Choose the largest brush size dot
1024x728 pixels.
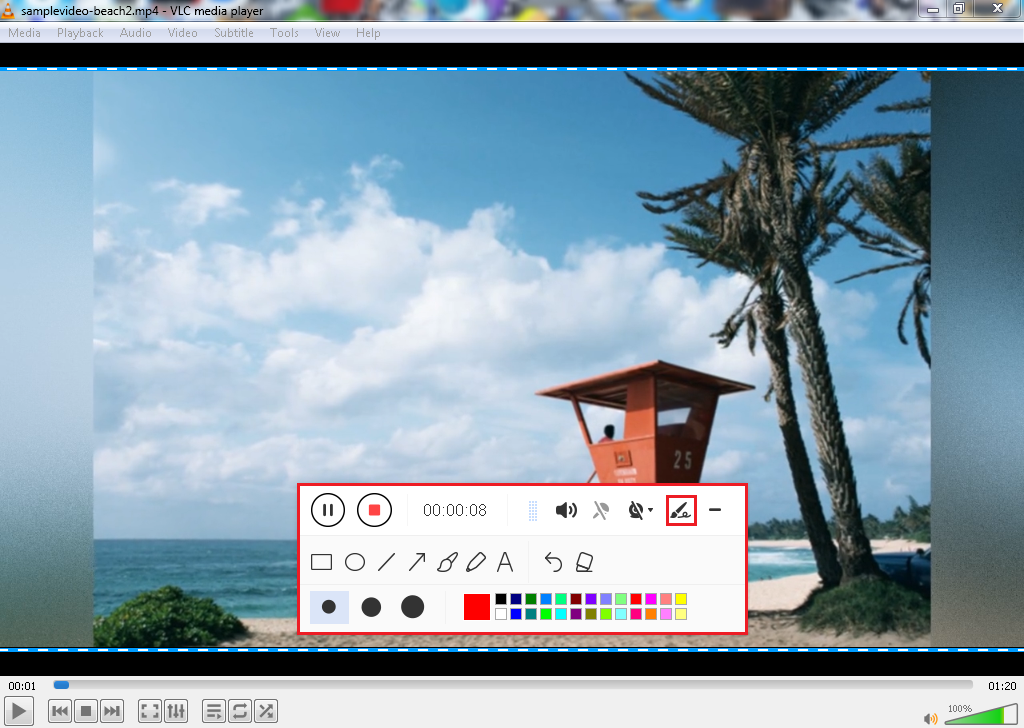412,607
